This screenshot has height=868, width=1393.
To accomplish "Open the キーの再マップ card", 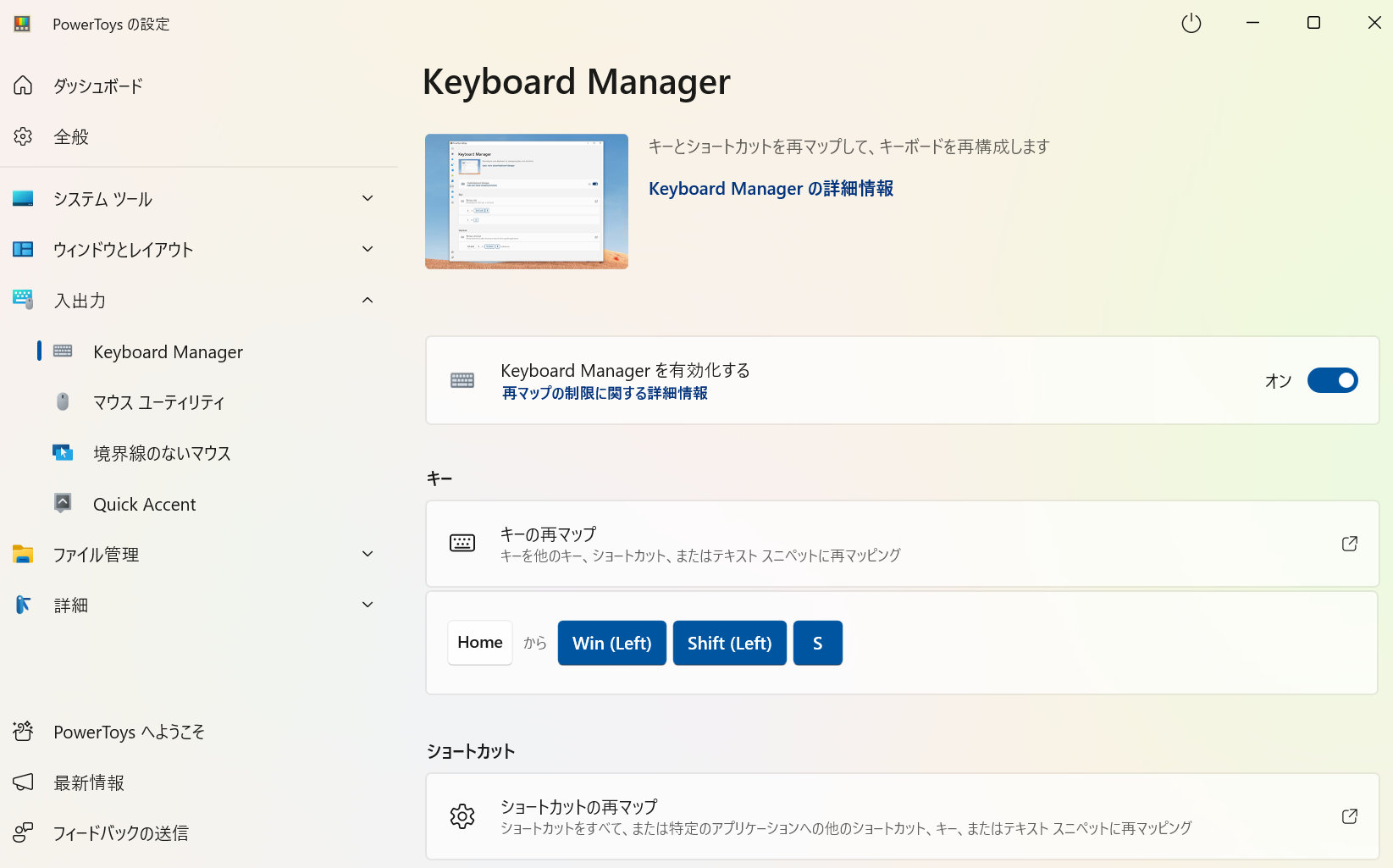I will click(x=902, y=544).
